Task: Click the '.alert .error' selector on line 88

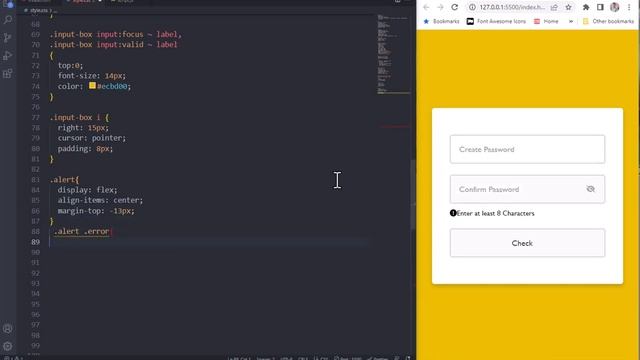Action: 82,231
